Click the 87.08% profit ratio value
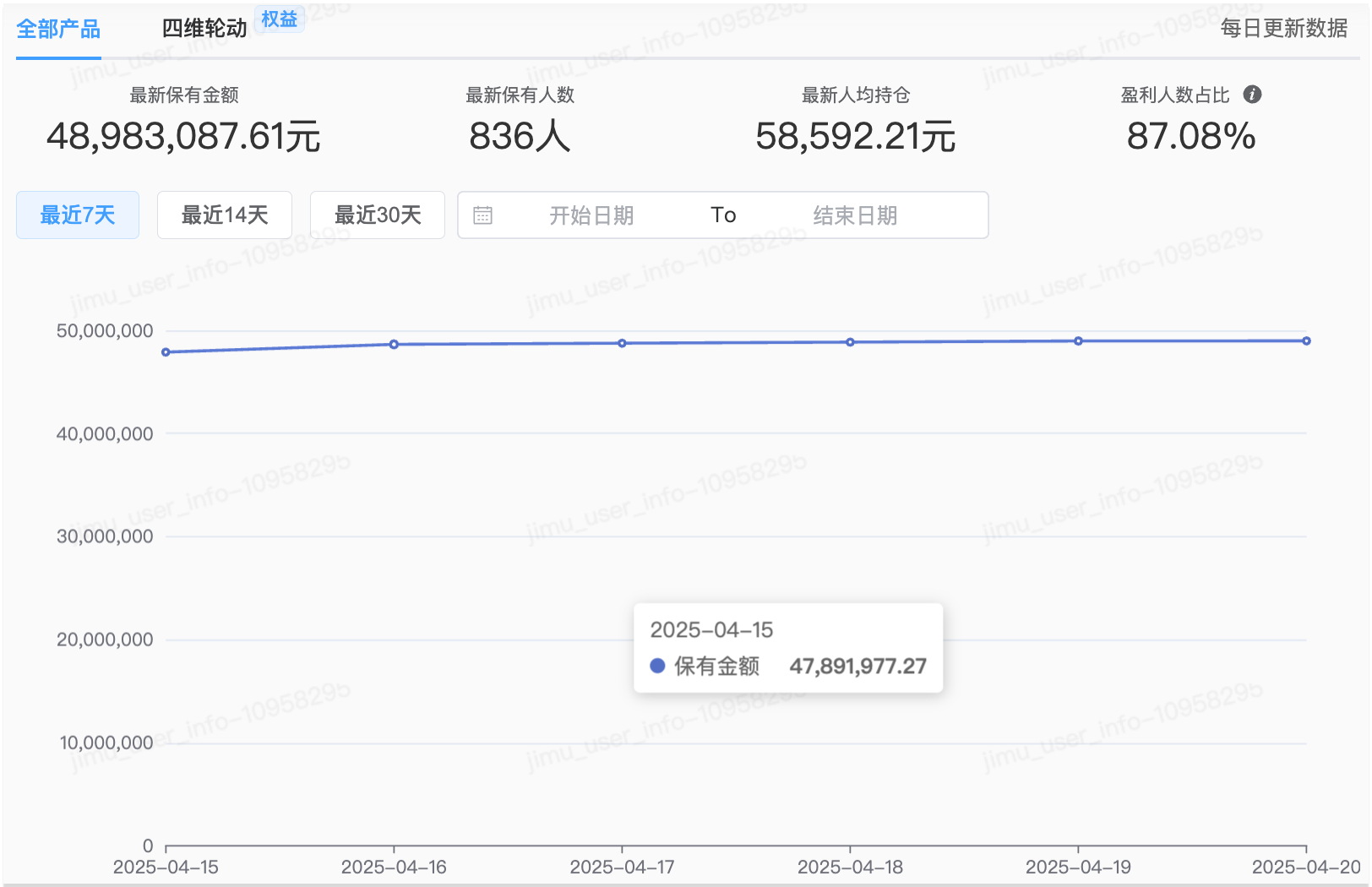1372x887 pixels. [x=1190, y=137]
